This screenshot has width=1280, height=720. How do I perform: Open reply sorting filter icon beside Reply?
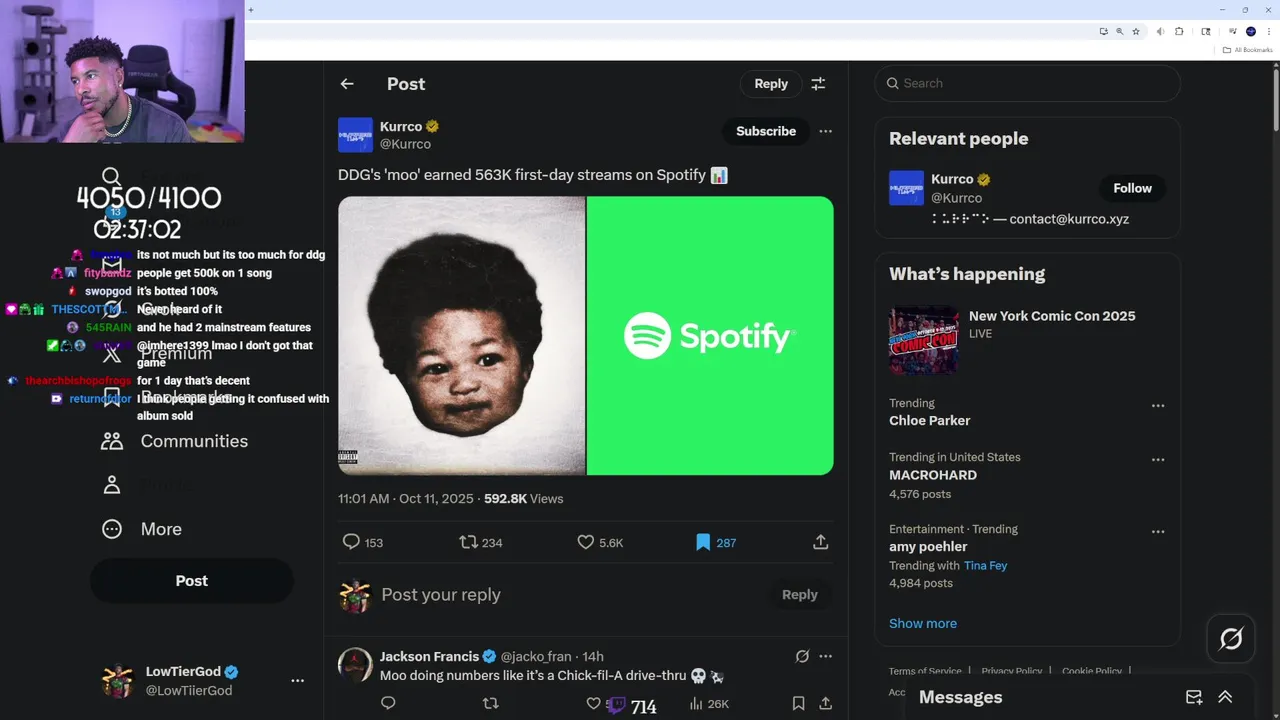pyautogui.click(x=818, y=84)
